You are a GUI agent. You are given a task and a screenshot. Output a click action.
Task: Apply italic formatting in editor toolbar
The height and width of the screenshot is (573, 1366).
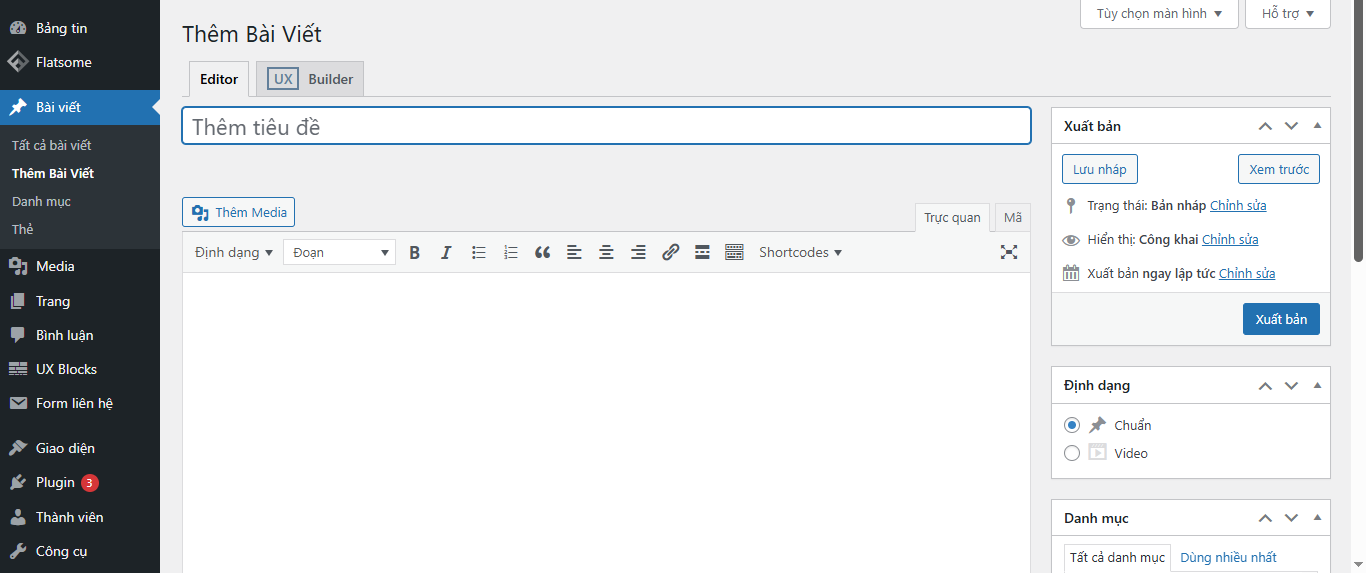[x=447, y=253]
